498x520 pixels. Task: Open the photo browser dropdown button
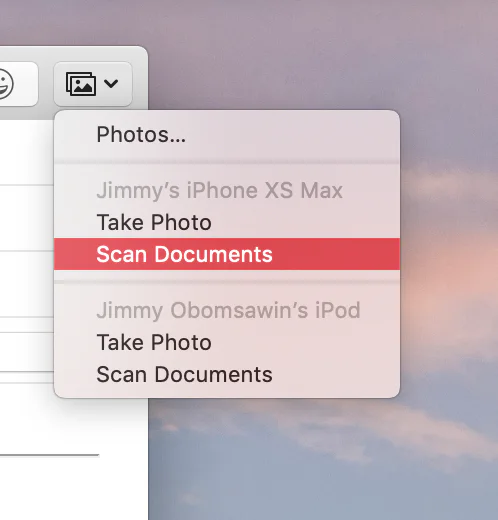93,84
